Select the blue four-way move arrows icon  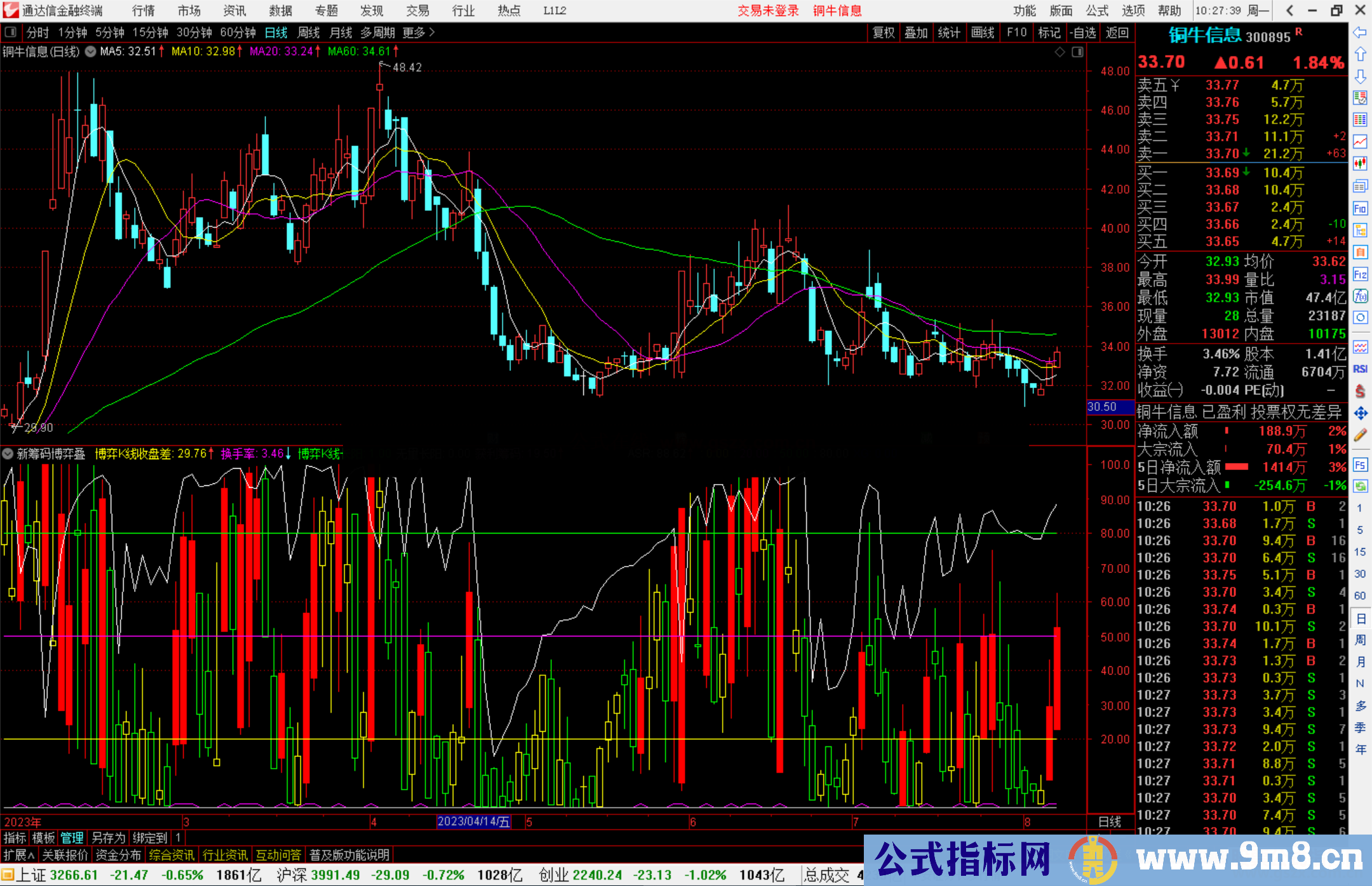(x=1360, y=413)
